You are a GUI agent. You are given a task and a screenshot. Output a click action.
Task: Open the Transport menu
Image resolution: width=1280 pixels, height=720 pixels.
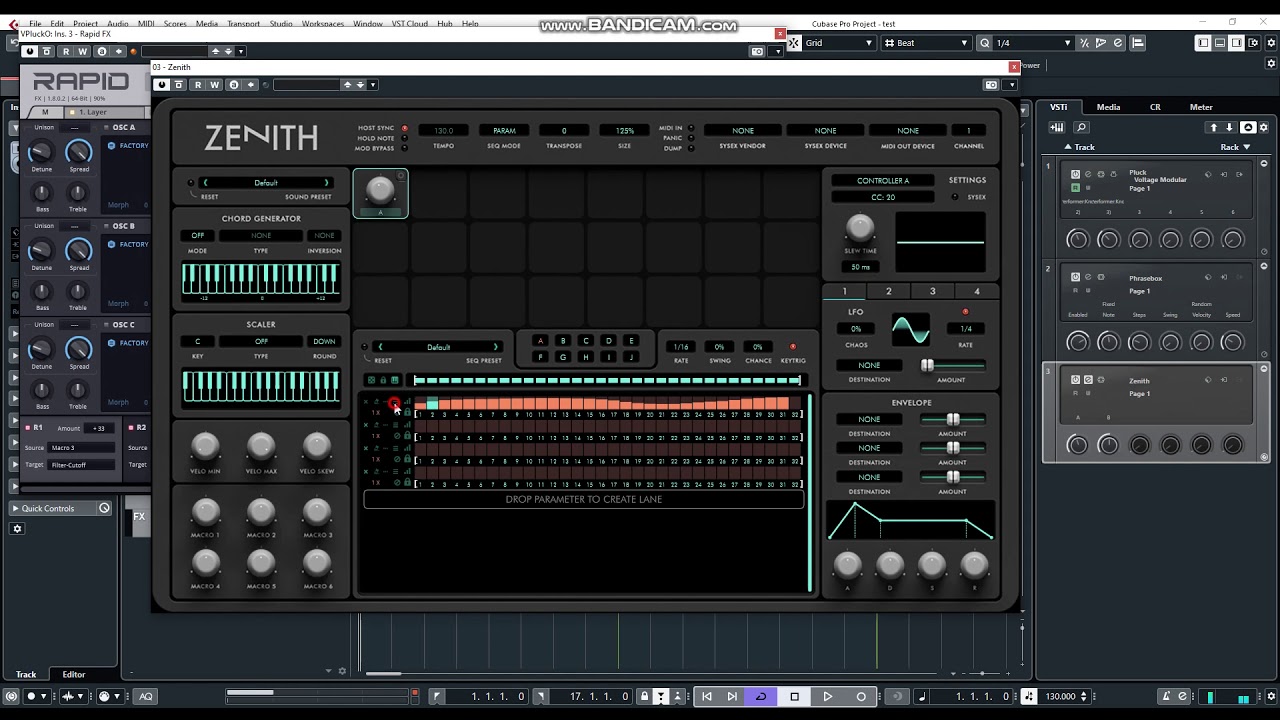point(243,23)
